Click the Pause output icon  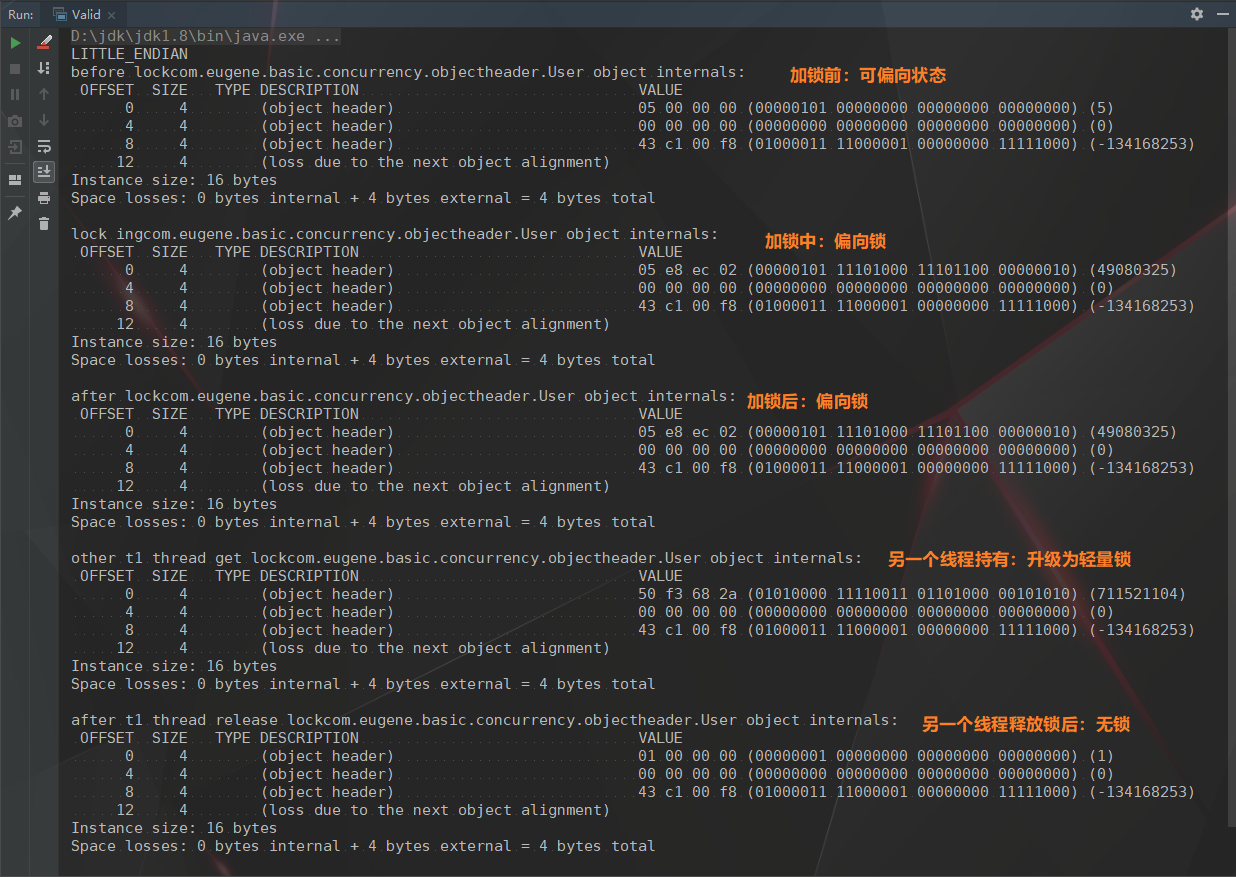(15, 94)
